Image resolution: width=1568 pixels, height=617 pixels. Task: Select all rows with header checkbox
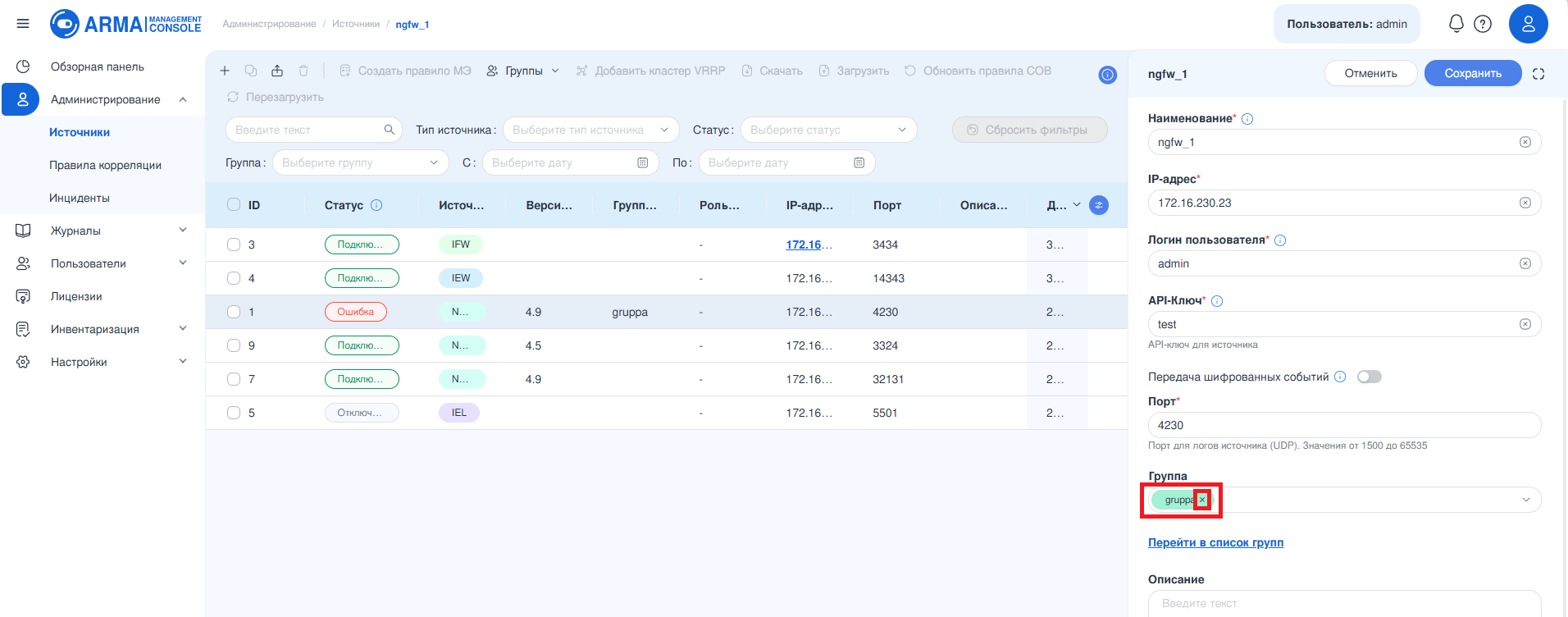(x=234, y=205)
